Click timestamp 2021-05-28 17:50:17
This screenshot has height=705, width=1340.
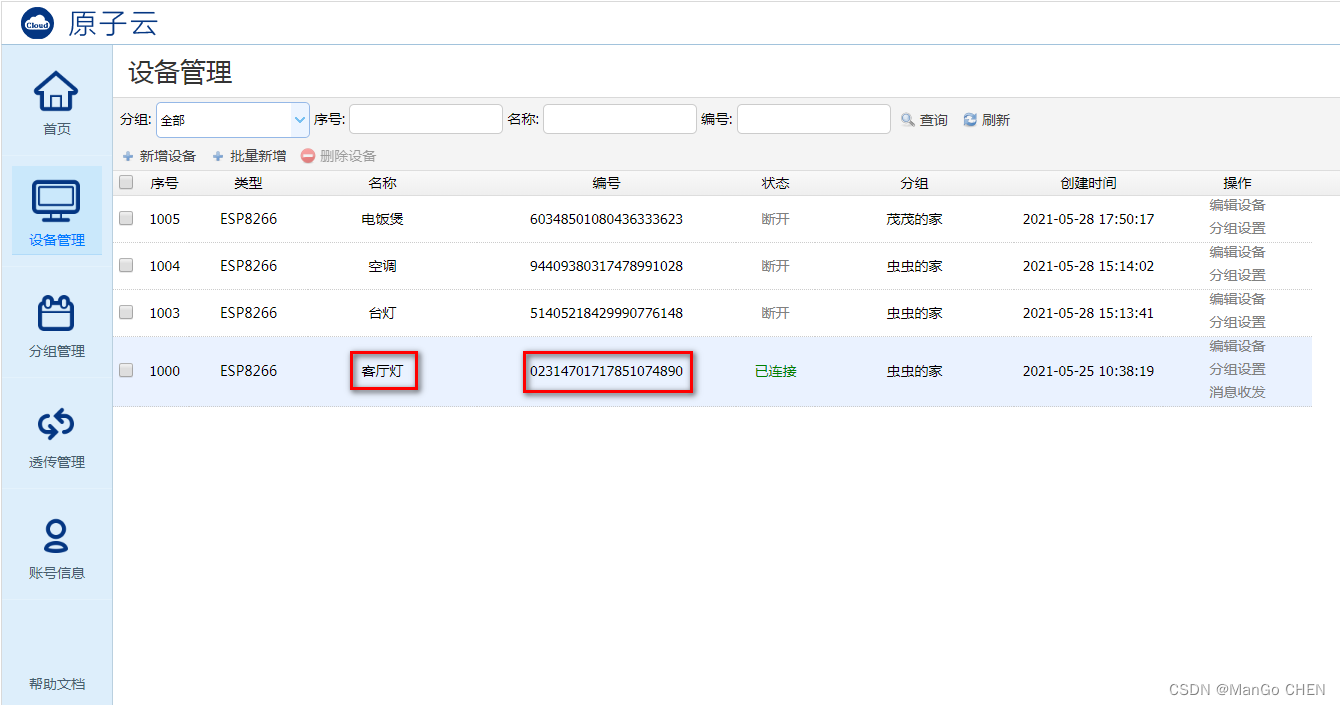pos(1088,219)
